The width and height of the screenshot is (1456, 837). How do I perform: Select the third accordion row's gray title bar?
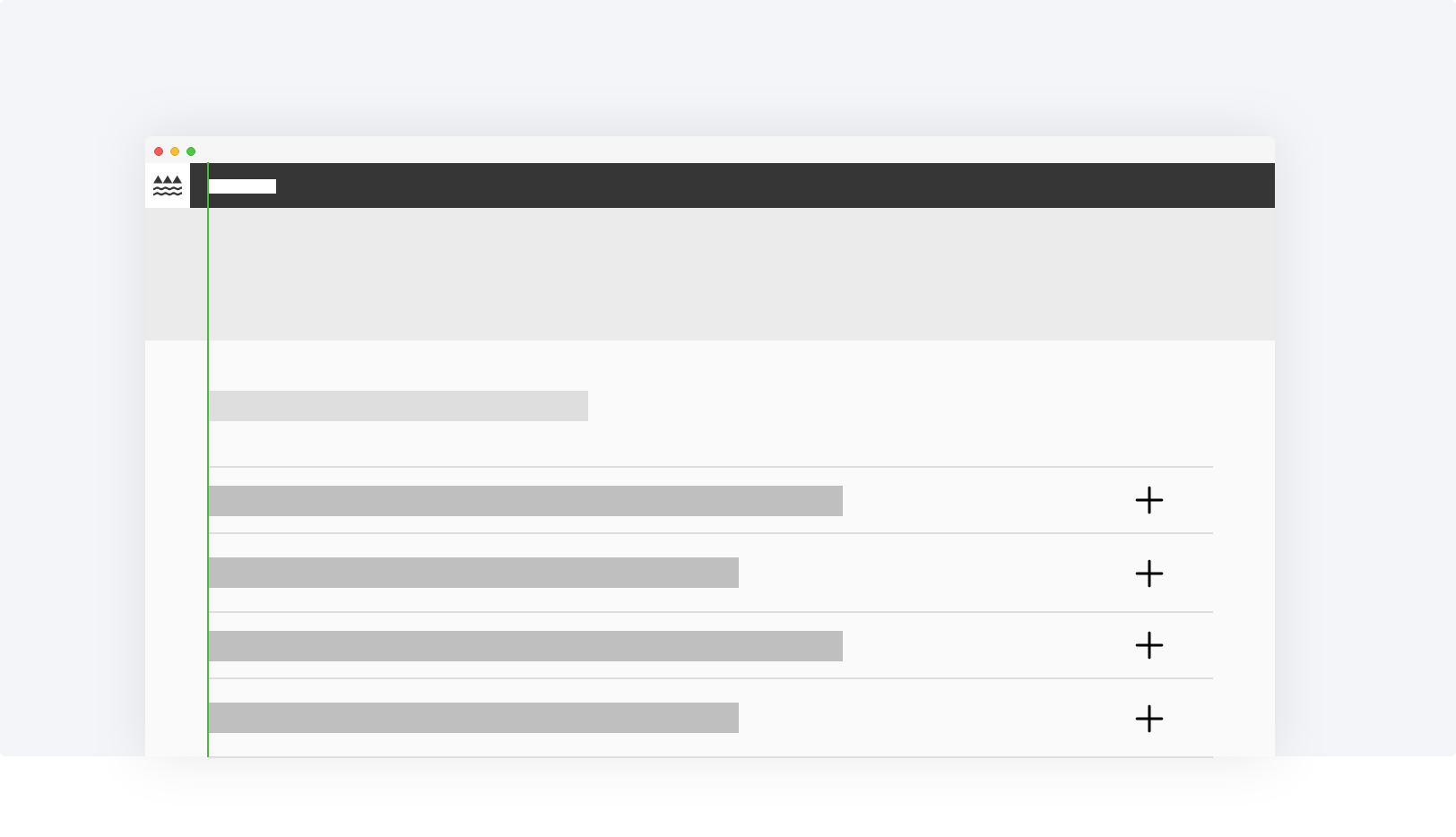point(525,646)
